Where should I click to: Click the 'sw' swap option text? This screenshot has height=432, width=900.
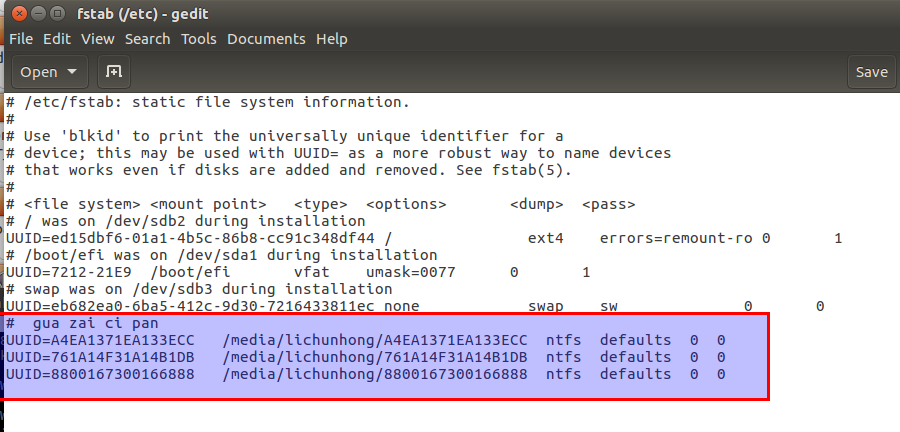point(608,306)
